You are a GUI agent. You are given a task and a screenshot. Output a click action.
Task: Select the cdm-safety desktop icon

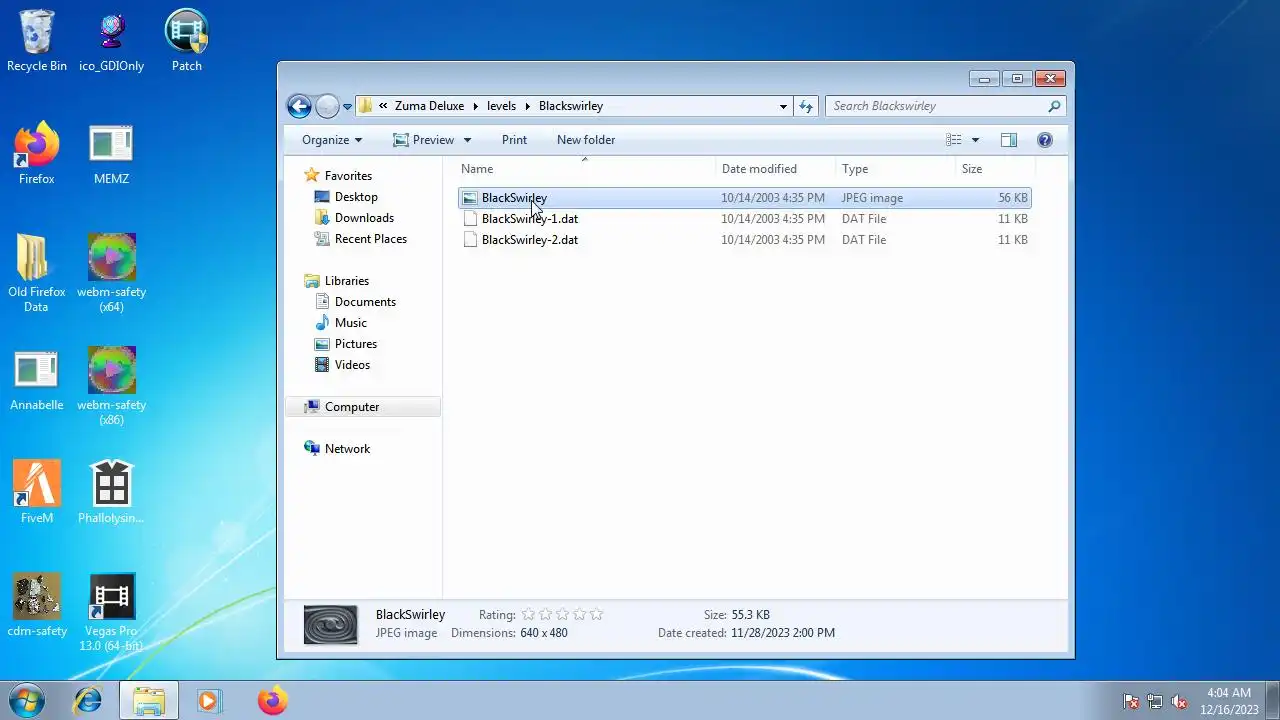click(36, 606)
